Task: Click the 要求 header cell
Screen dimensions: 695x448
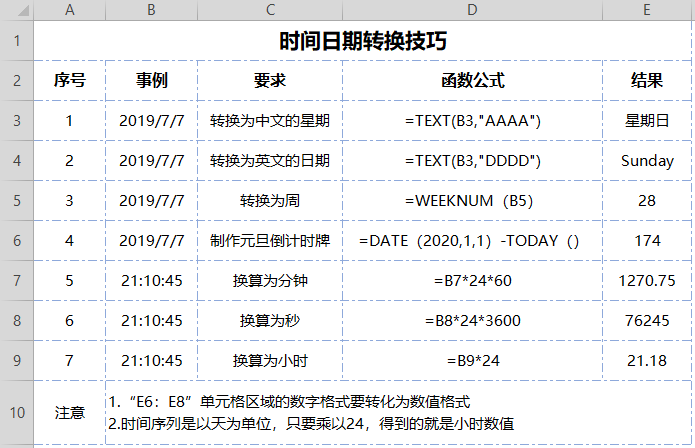Action: tap(270, 81)
